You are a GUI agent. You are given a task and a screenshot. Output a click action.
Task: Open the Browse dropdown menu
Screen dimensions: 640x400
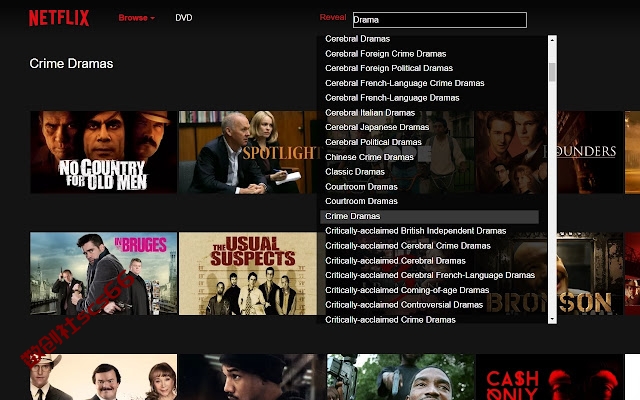[136, 18]
